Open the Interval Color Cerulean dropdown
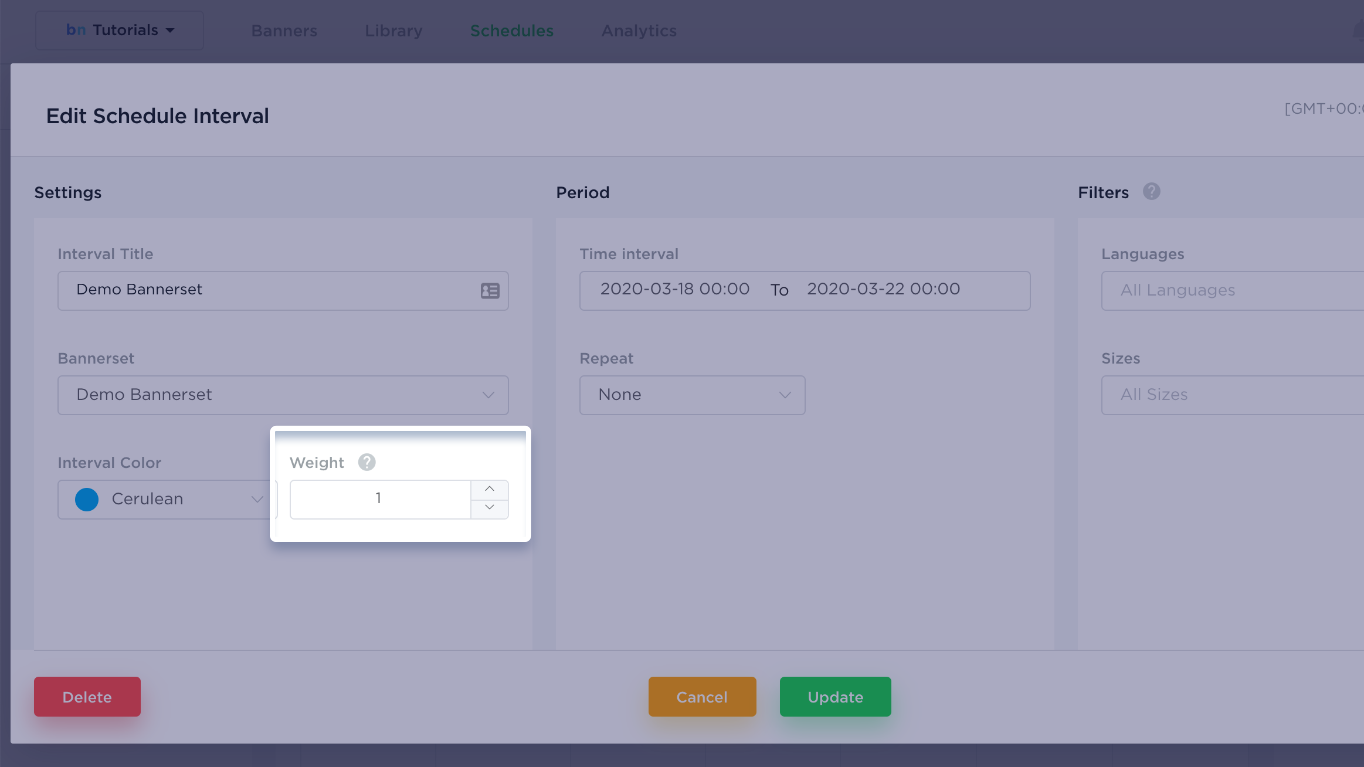The image size is (1364, 767). point(167,499)
